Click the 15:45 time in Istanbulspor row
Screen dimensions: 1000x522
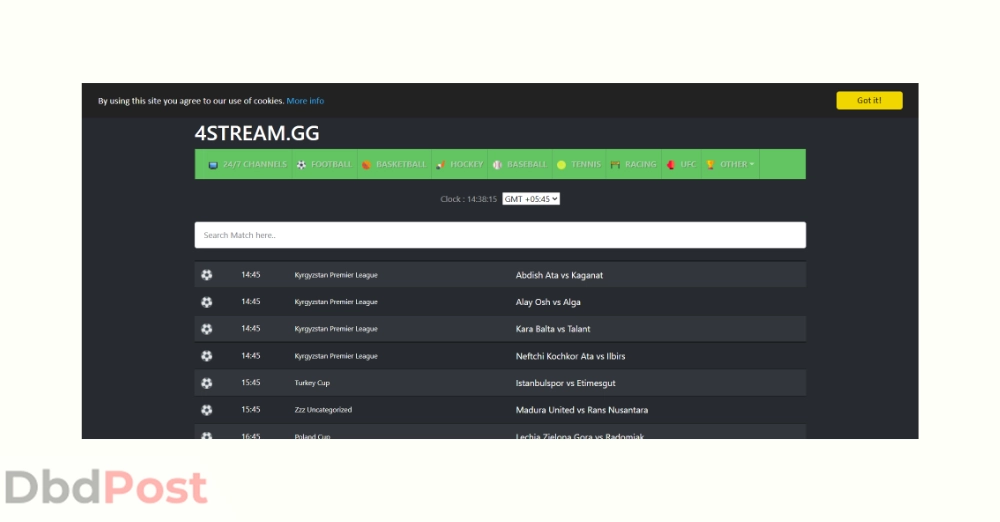point(251,383)
